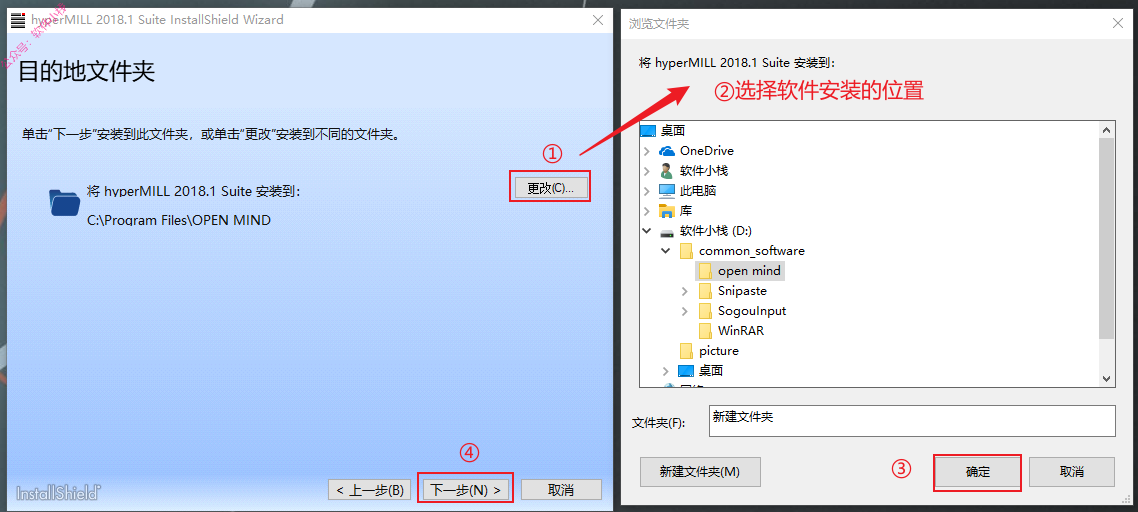Collapse the common_software folder node
Viewport: 1138px width, 512px height.
click(x=666, y=251)
